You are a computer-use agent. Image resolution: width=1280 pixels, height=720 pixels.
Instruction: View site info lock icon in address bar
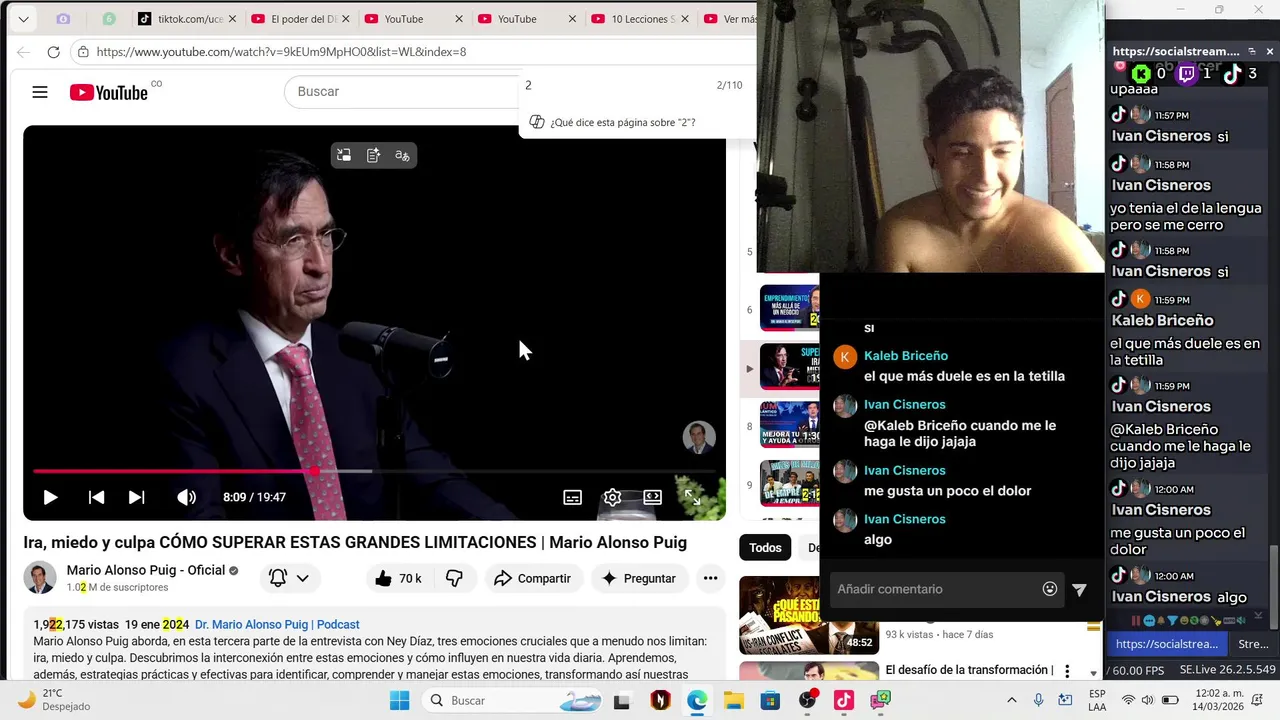point(83,52)
